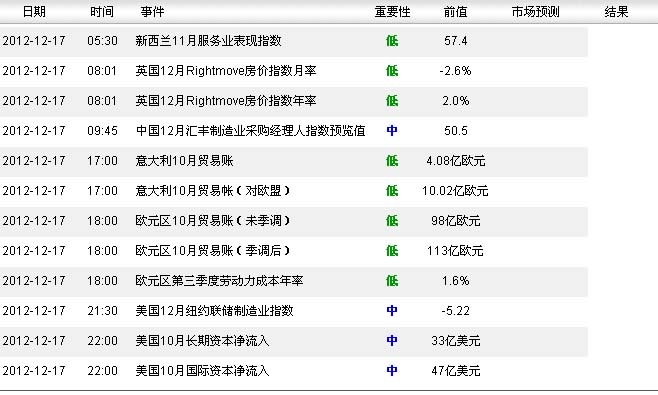The width and height of the screenshot is (658, 395).
Task: Select event 意大利10月贸易账
Action: [x=184, y=161]
